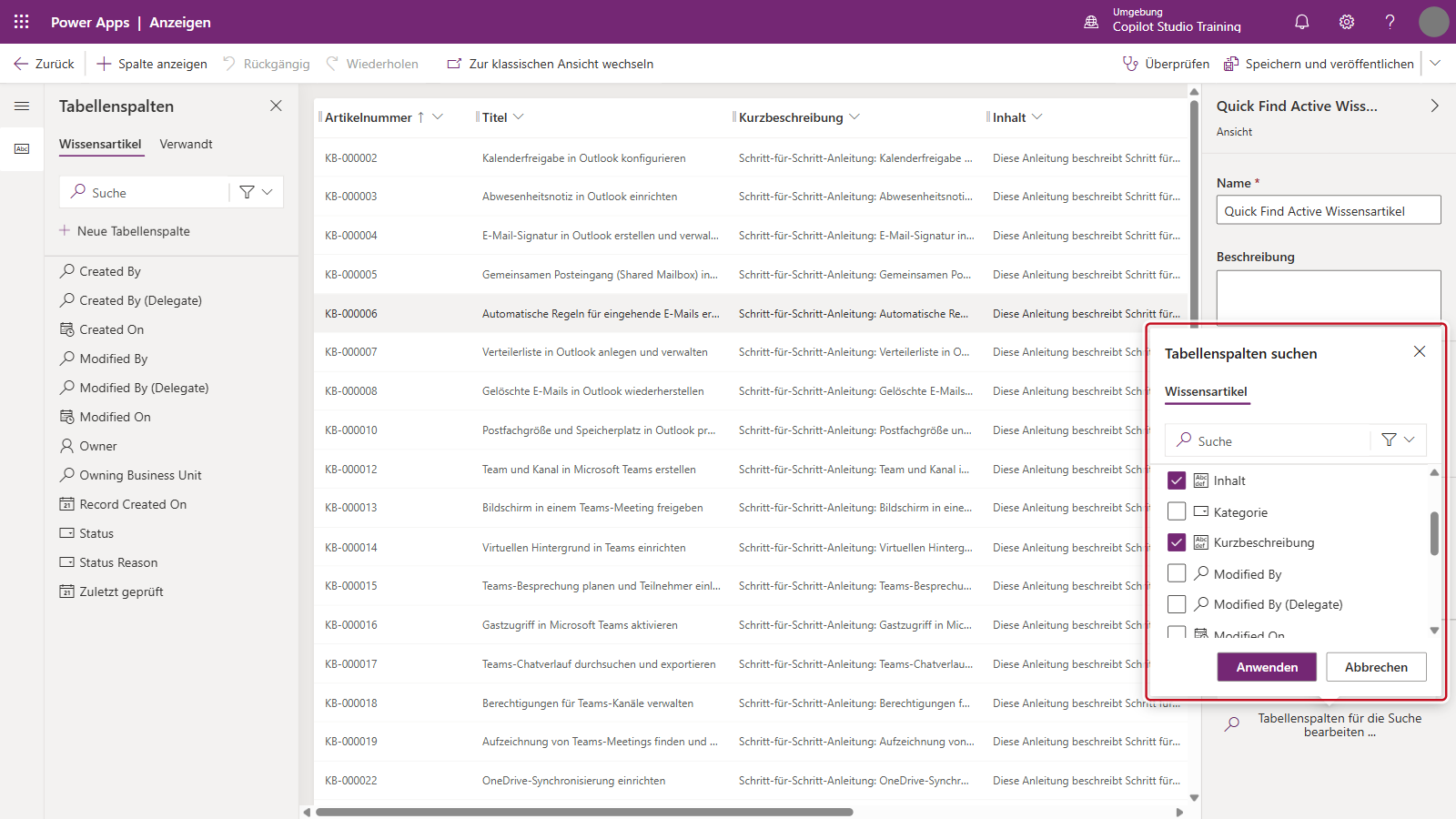This screenshot has width=1456, height=819.
Task: Toggle the hamburger navigation menu
Action: [22, 106]
